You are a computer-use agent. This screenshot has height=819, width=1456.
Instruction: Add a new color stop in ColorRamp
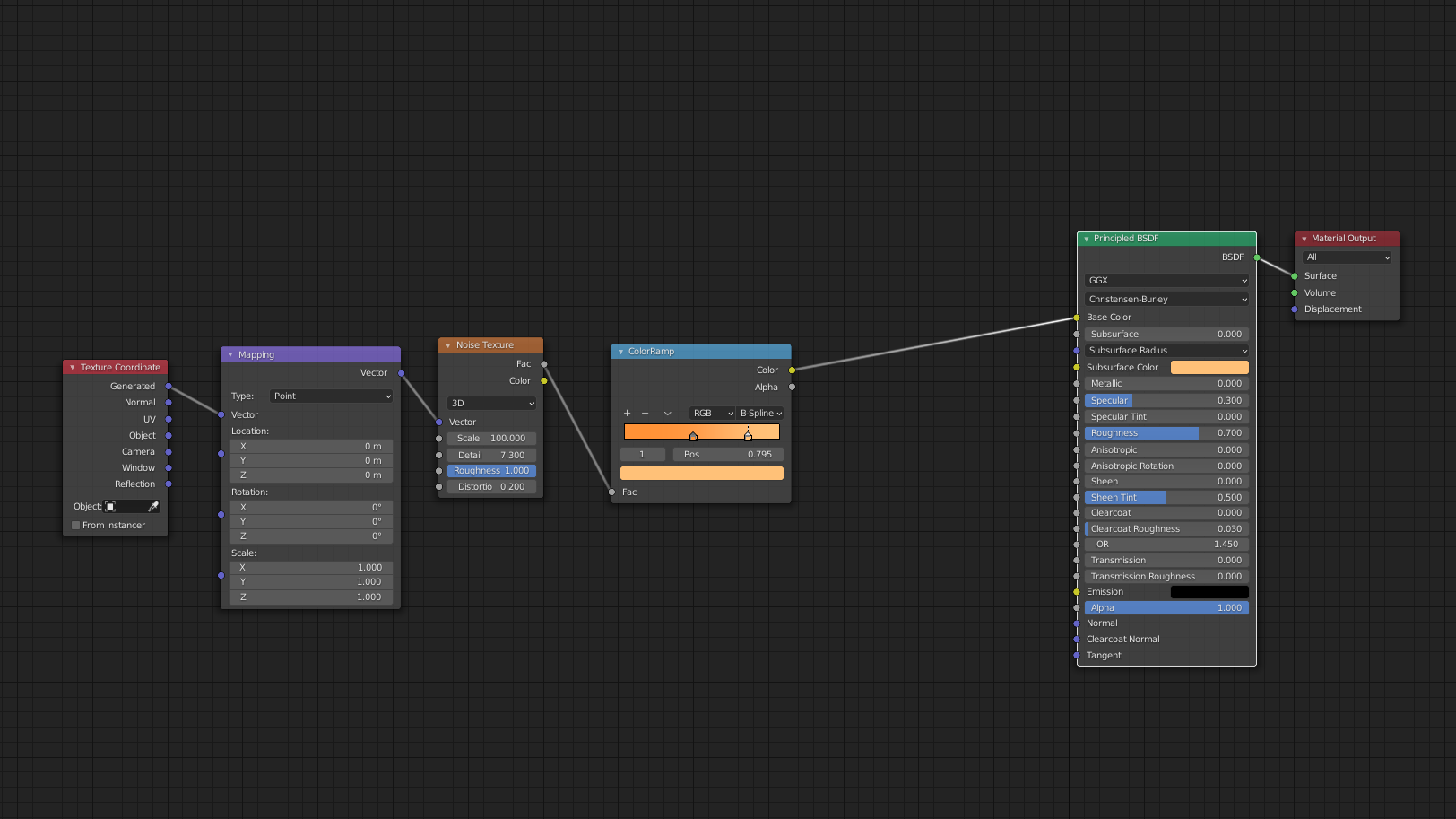[627, 414]
